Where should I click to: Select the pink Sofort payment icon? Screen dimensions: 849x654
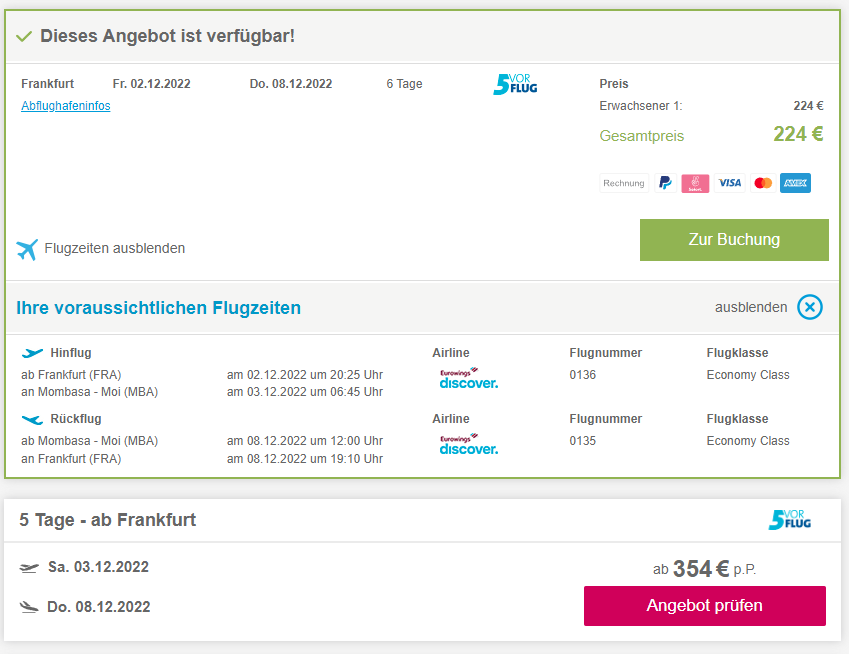pos(695,183)
